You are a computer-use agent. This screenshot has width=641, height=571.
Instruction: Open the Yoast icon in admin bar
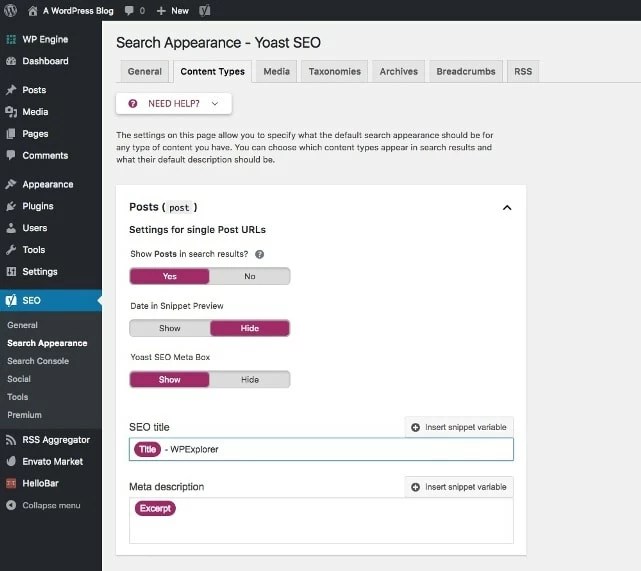pos(204,11)
